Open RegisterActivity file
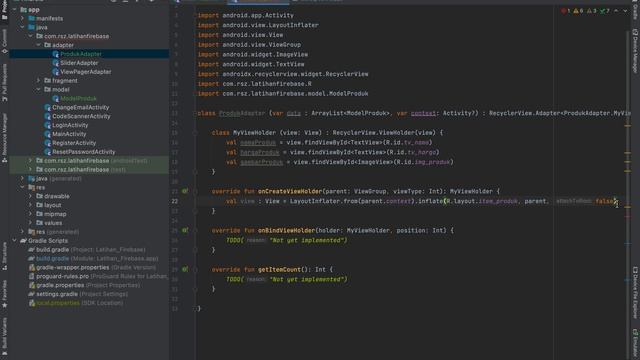640x360 pixels. 74,143
